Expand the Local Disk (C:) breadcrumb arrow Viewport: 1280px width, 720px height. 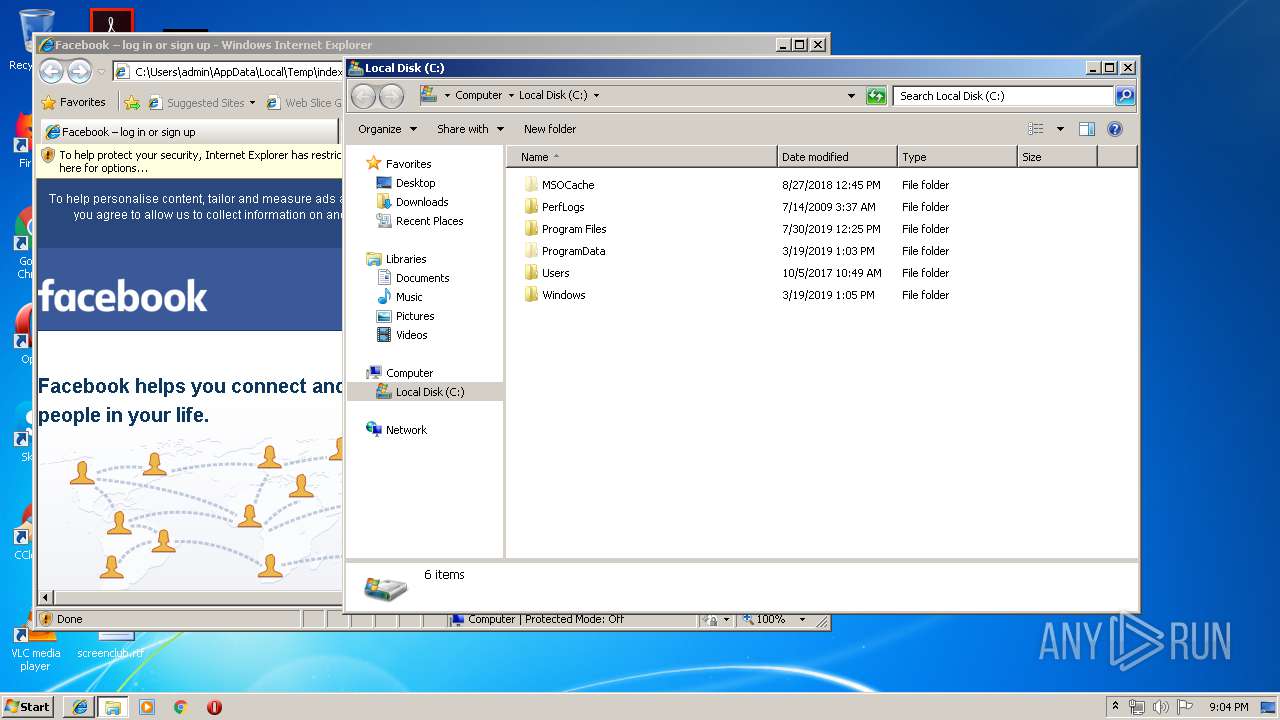click(597, 96)
